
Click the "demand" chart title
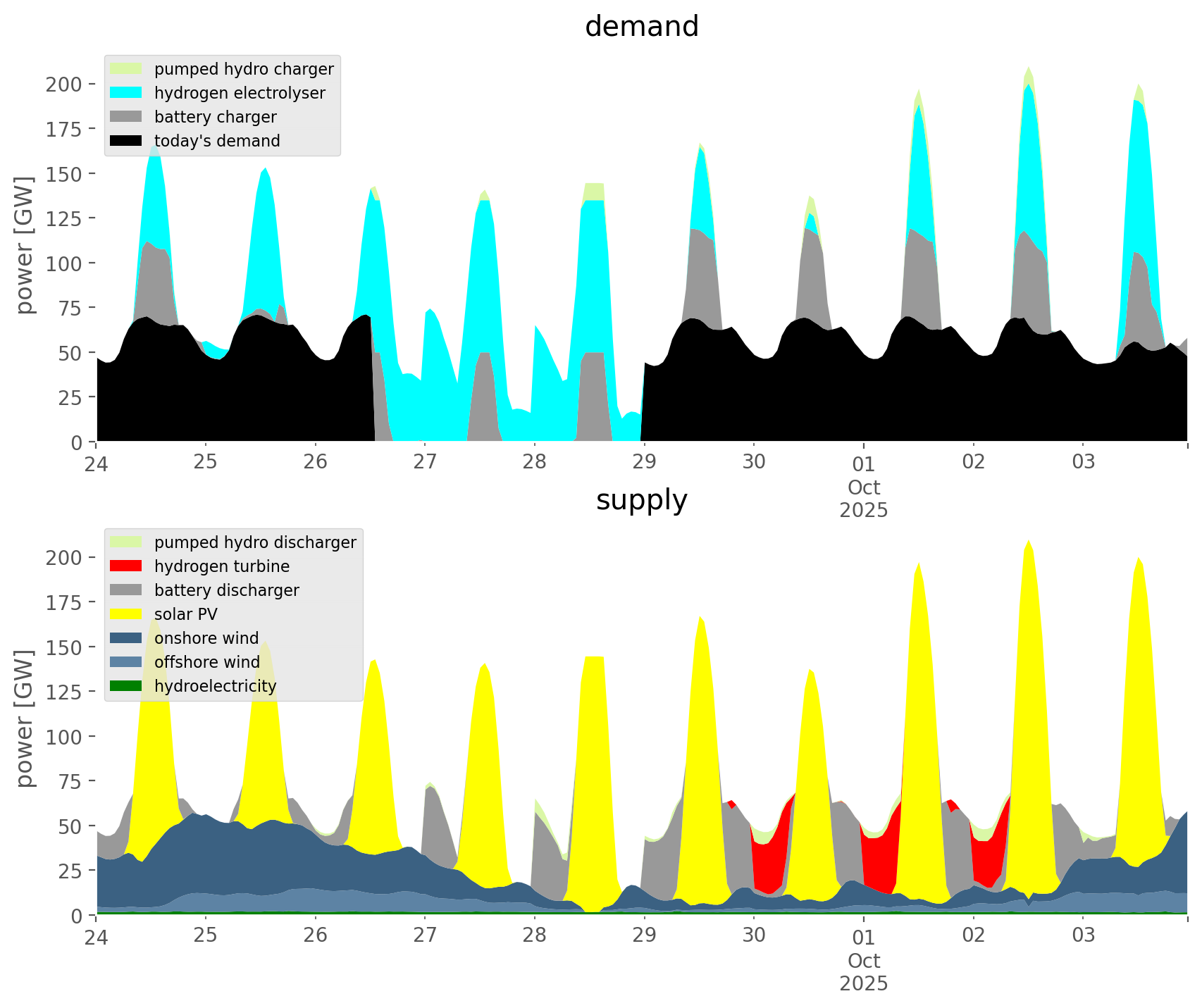click(x=641, y=27)
